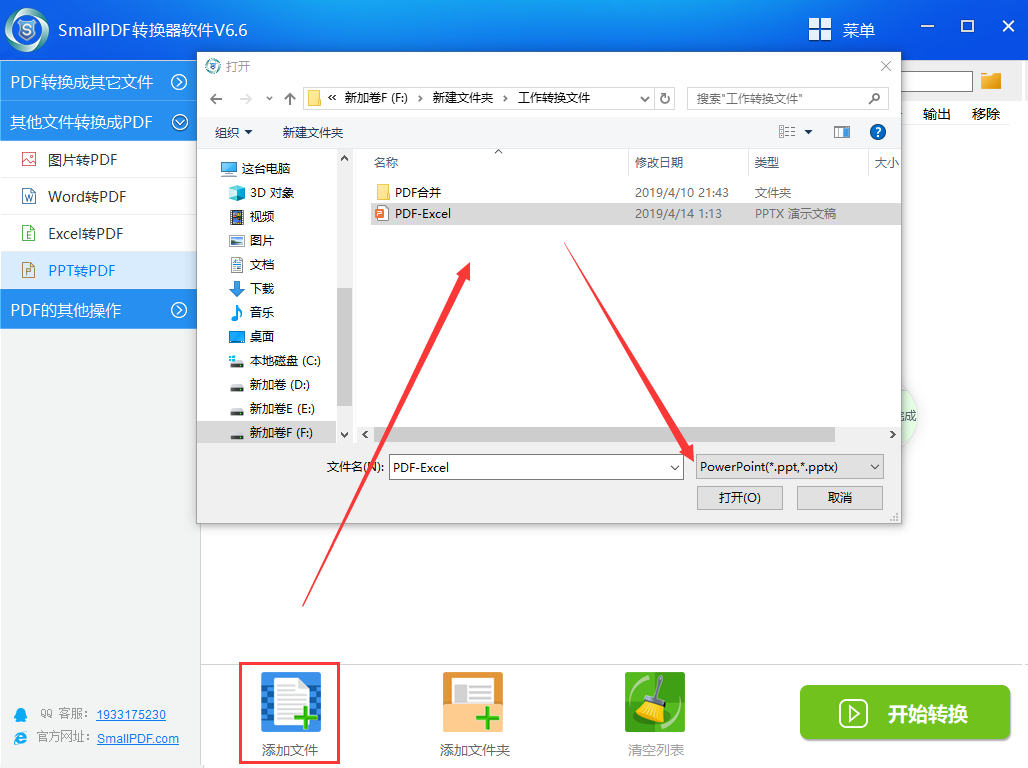Click 新建文件夹 in address path

[462, 98]
